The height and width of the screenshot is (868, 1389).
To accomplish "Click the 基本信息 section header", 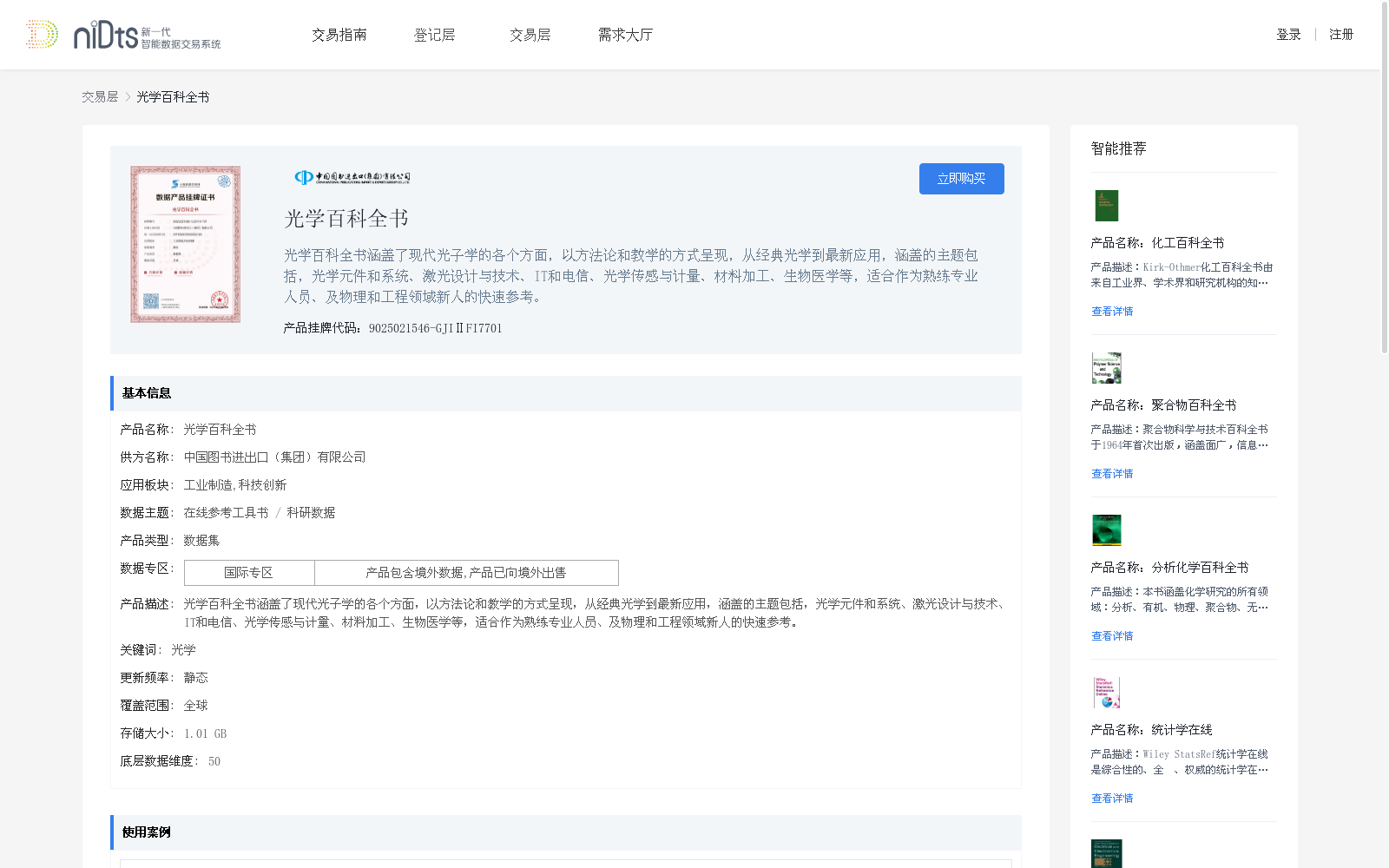I will tap(566, 393).
